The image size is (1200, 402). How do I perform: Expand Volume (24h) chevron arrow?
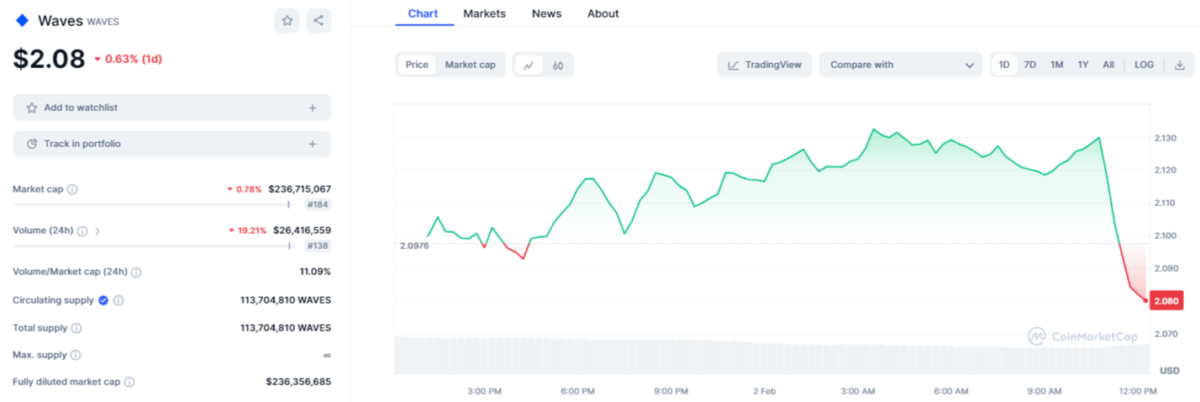pos(97,231)
